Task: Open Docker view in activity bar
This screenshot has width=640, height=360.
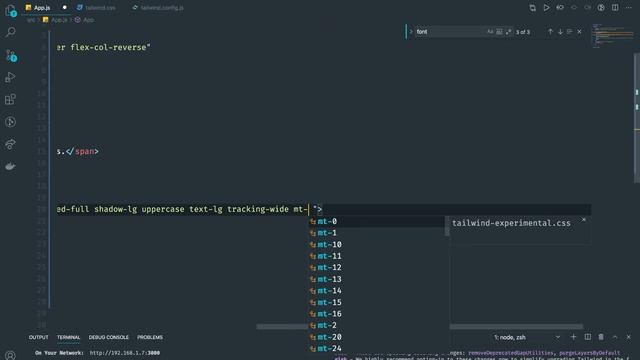Action: pyautogui.click(x=11, y=166)
